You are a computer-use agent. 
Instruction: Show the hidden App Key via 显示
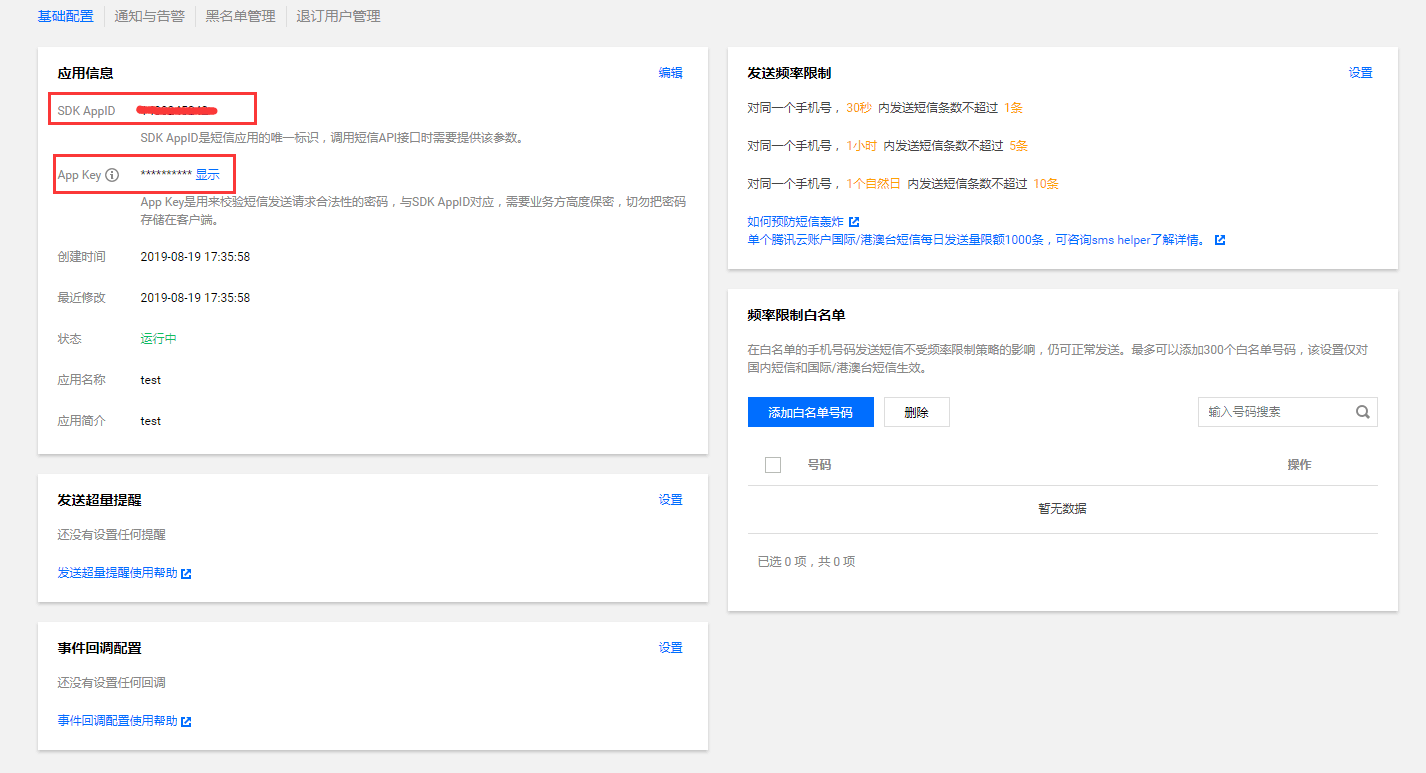[x=207, y=174]
